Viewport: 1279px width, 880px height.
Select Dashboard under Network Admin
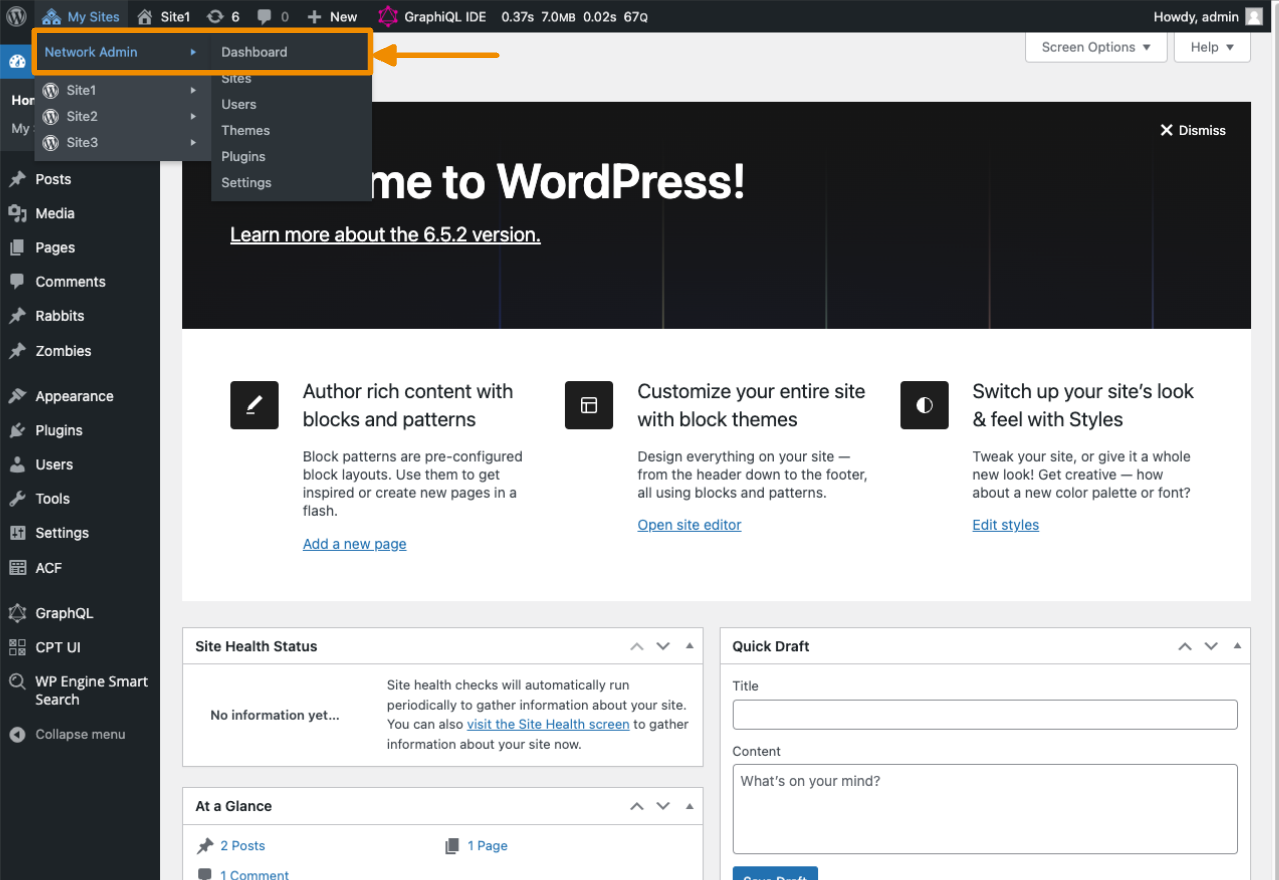click(x=253, y=51)
